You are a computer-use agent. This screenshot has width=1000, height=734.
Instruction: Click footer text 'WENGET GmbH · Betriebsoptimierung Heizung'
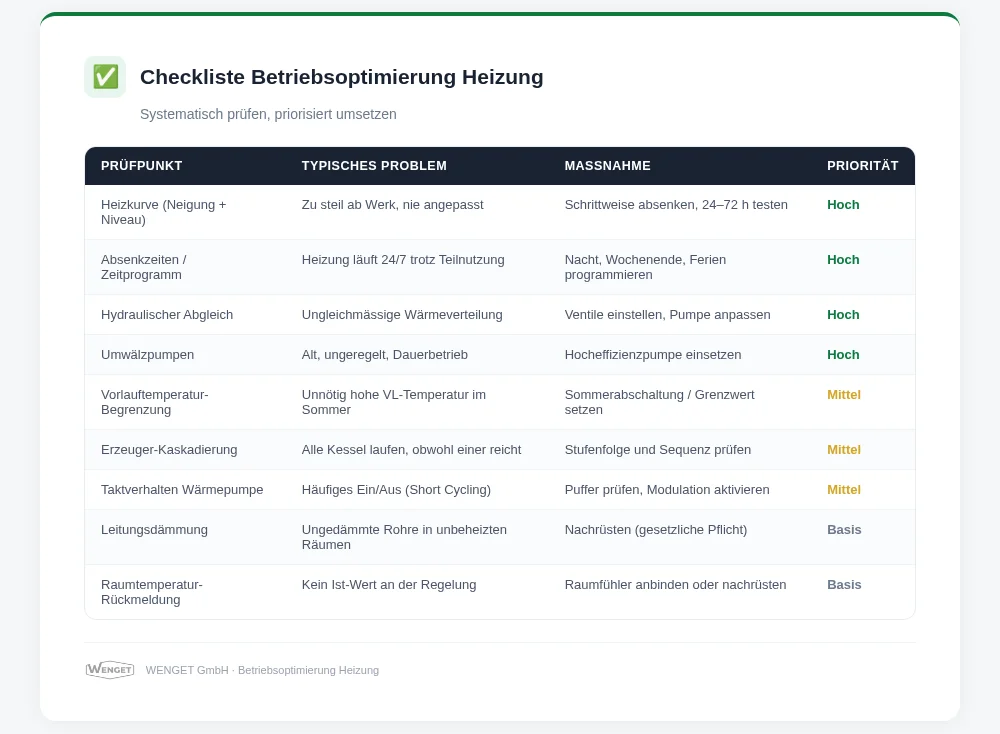point(262,670)
